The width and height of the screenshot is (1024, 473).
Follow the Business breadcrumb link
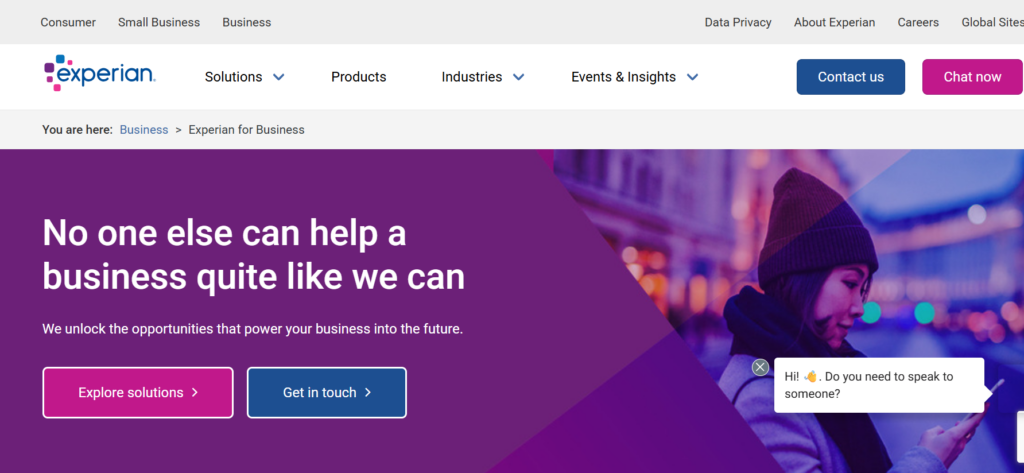(x=144, y=129)
